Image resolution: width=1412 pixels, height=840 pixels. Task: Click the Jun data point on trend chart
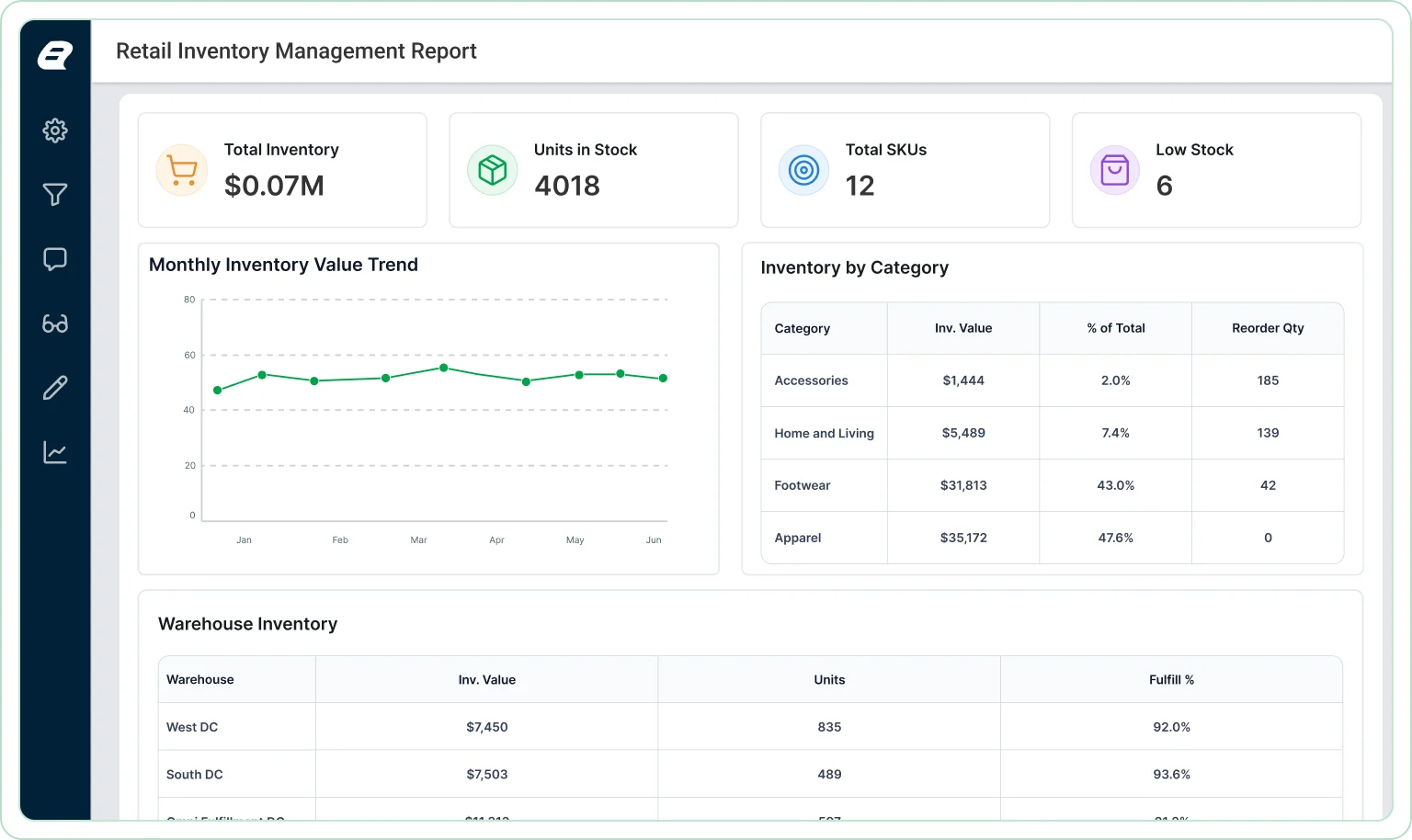[663, 379]
